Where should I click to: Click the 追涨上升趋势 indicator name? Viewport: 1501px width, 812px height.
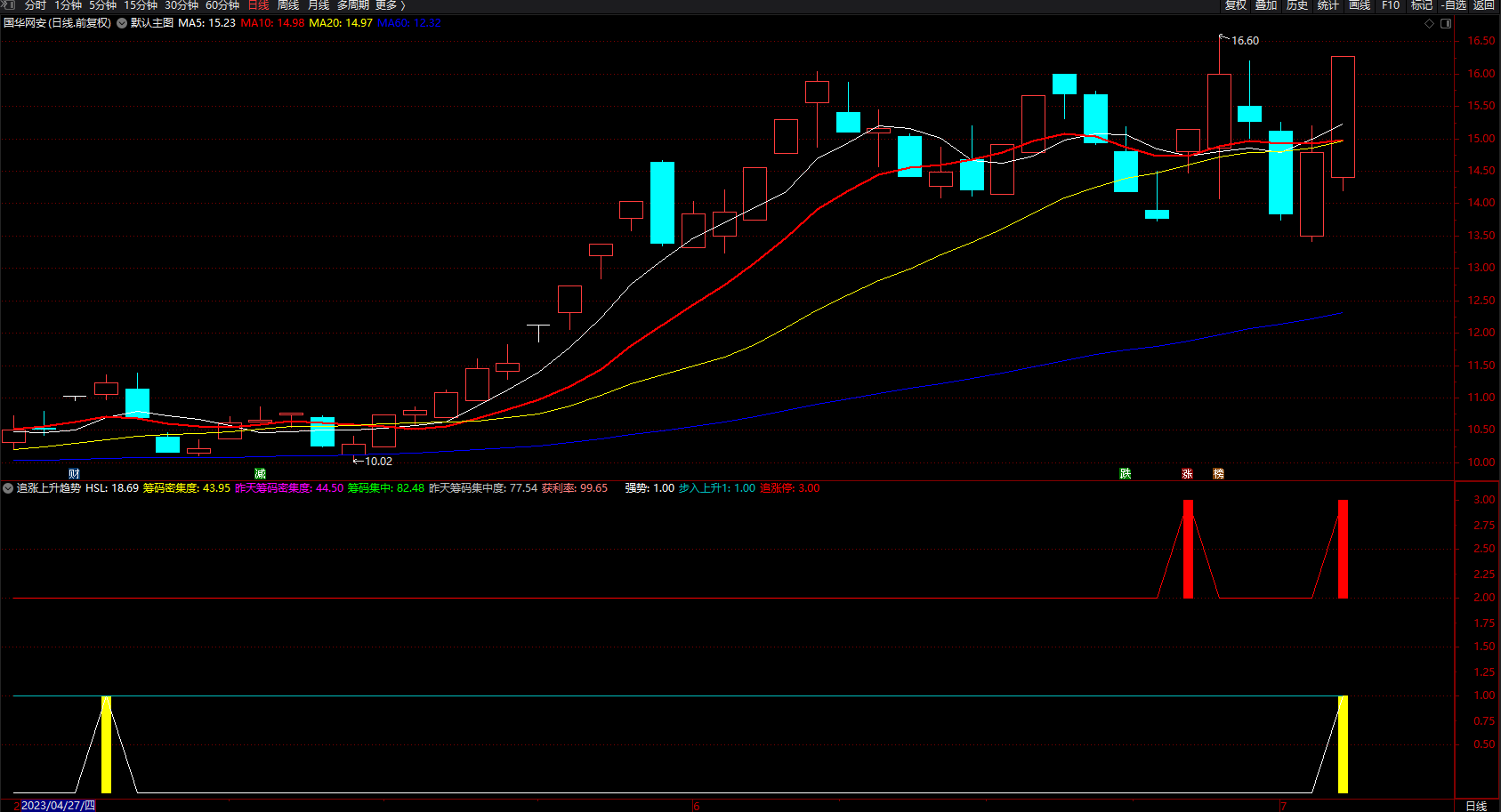pyautogui.click(x=49, y=488)
